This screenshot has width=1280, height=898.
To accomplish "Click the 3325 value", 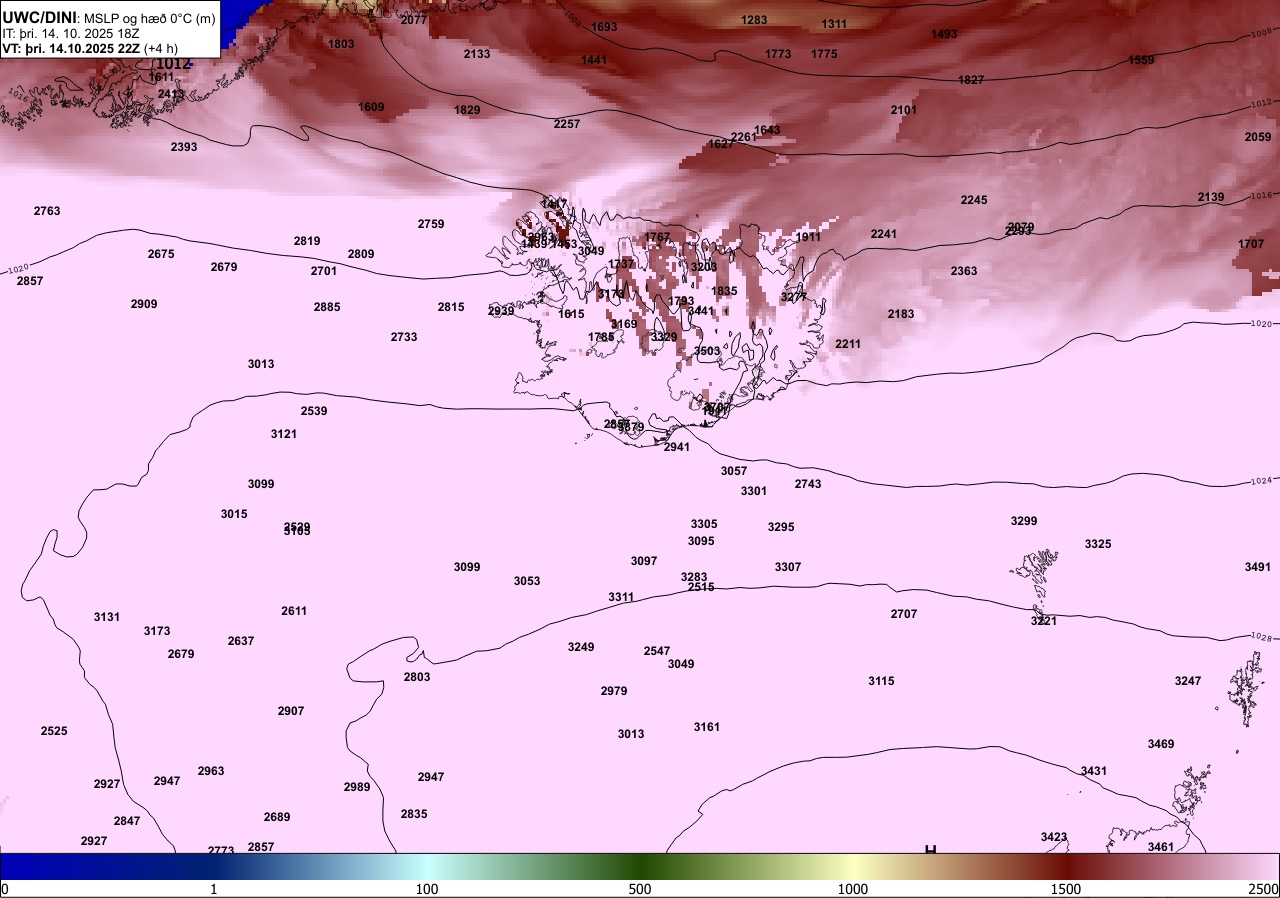I will 1098,544.
